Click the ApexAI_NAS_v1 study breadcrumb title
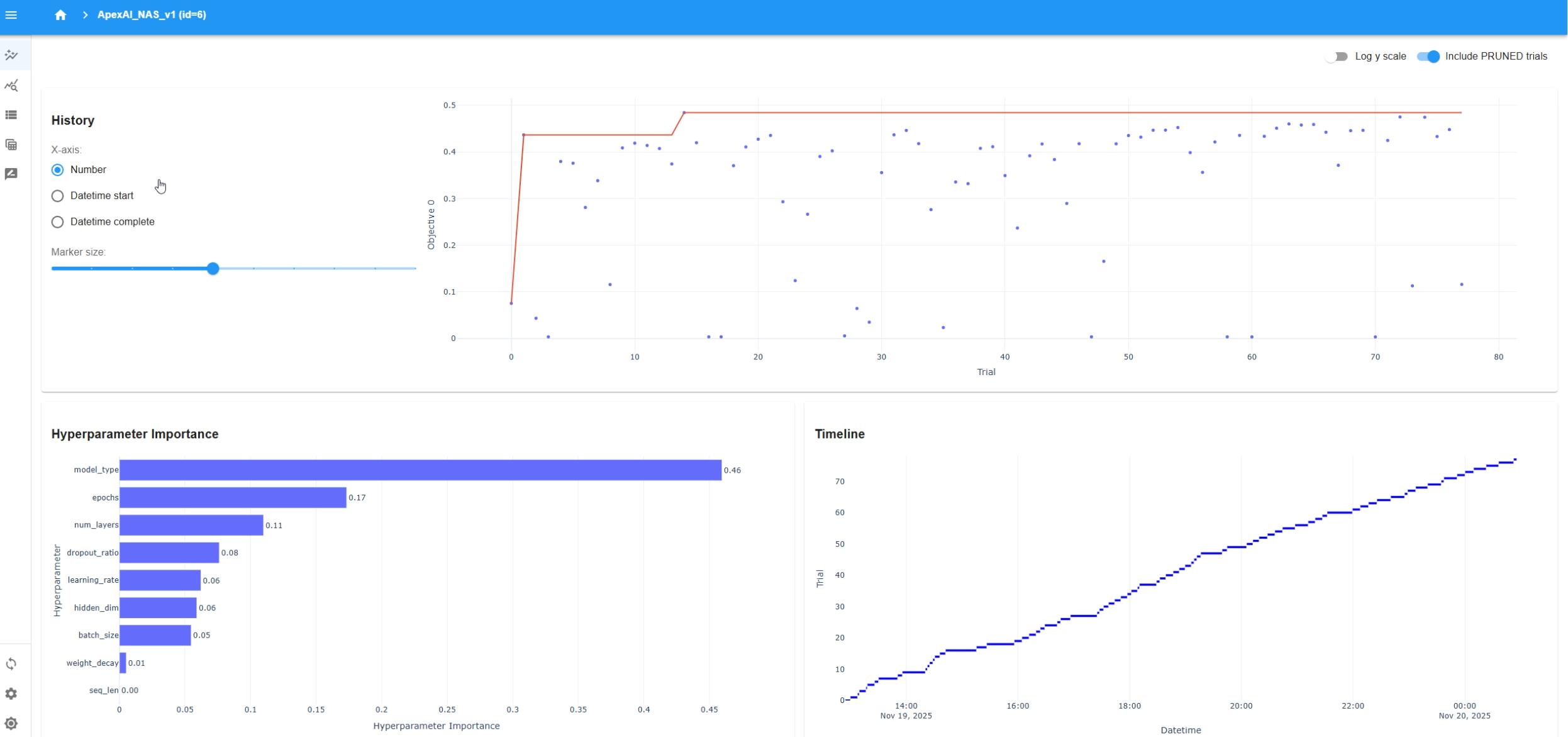 click(x=152, y=14)
